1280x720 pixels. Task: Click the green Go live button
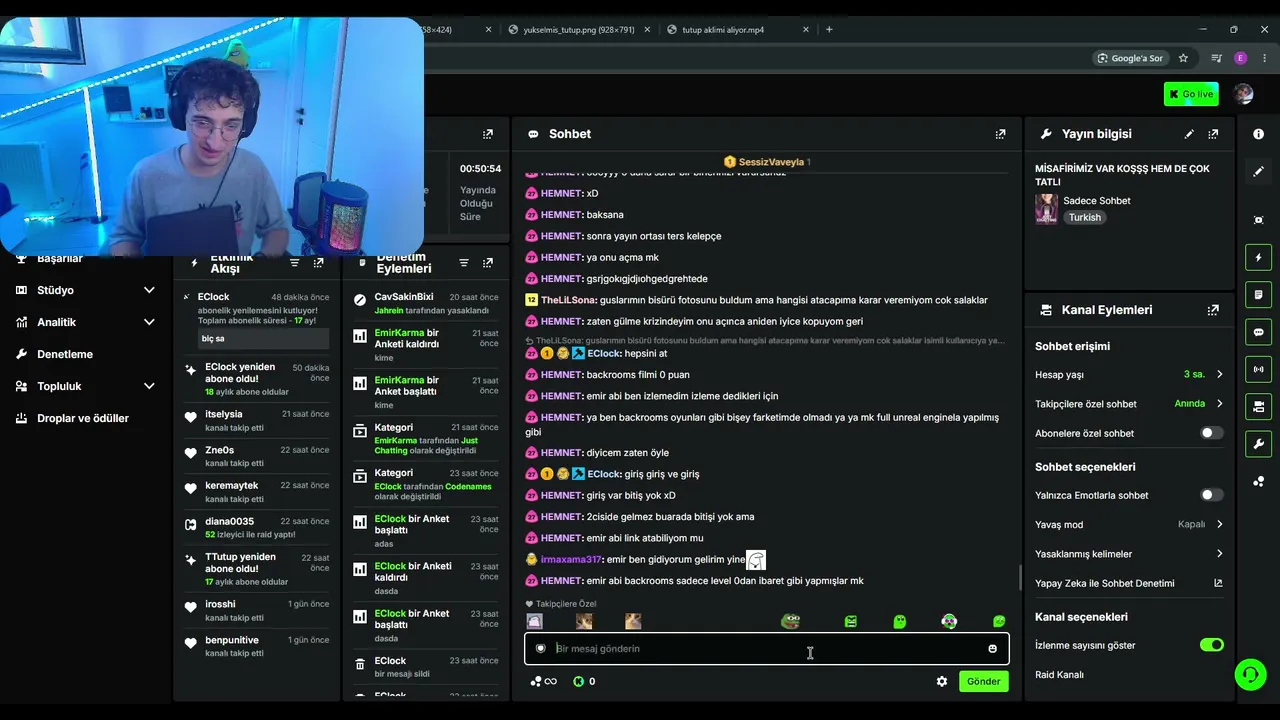[x=1191, y=94]
